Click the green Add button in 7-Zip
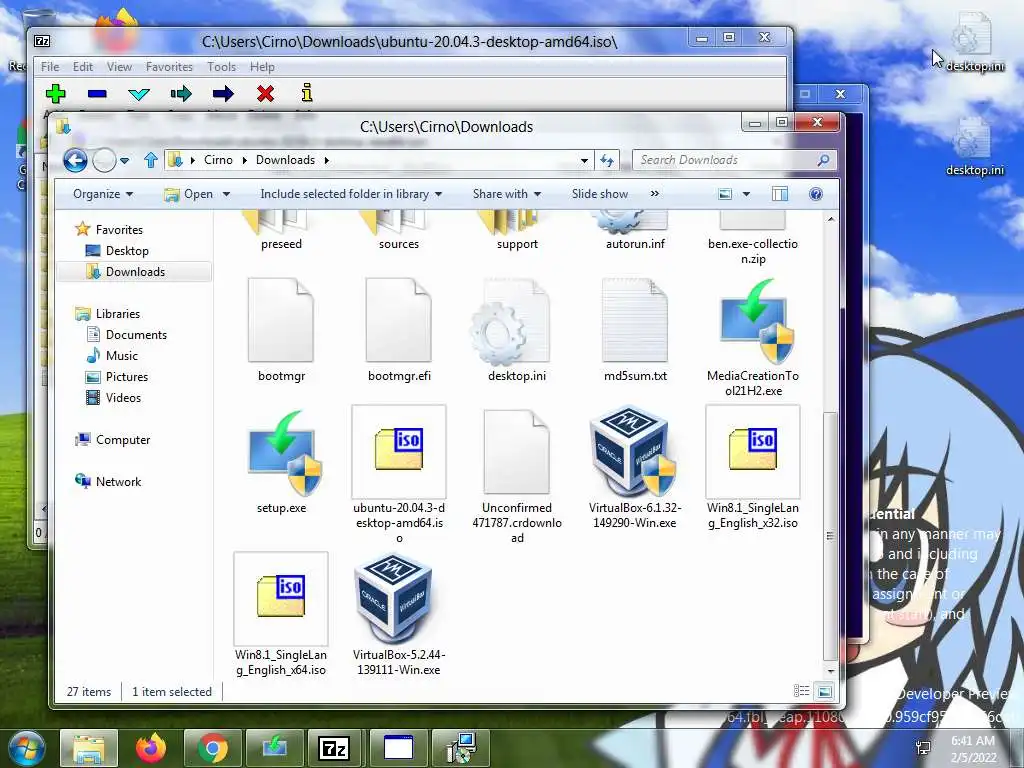1024x768 pixels. coord(56,94)
